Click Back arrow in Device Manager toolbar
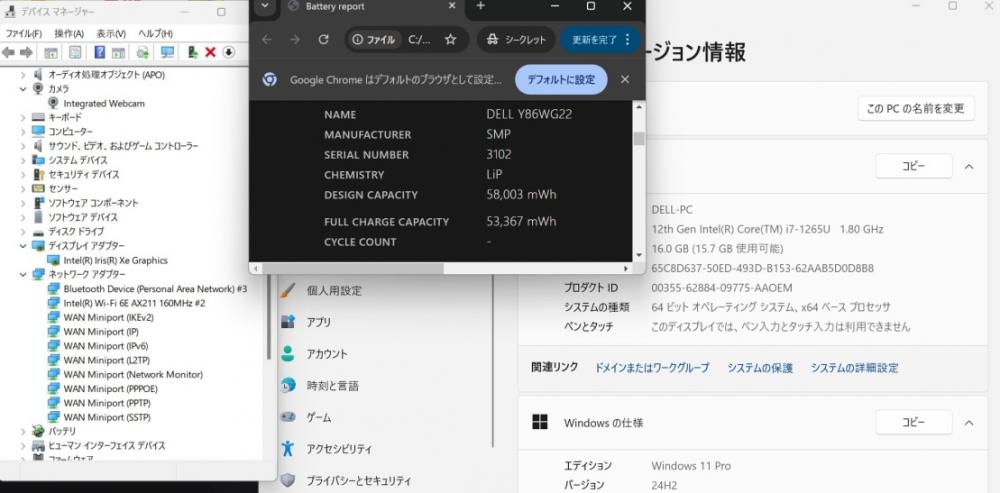 coord(9,52)
